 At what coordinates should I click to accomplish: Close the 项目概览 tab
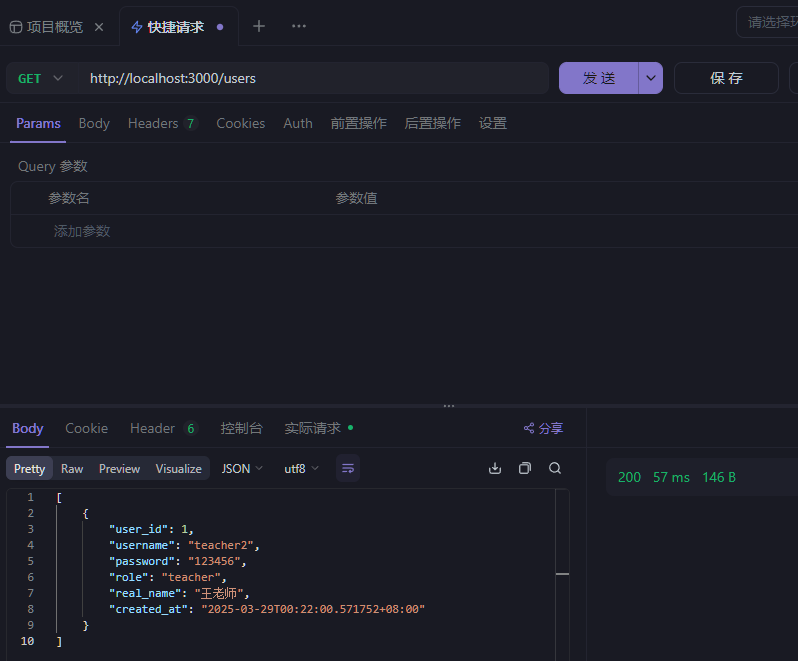pyautogui.click(x=99, y=27)
